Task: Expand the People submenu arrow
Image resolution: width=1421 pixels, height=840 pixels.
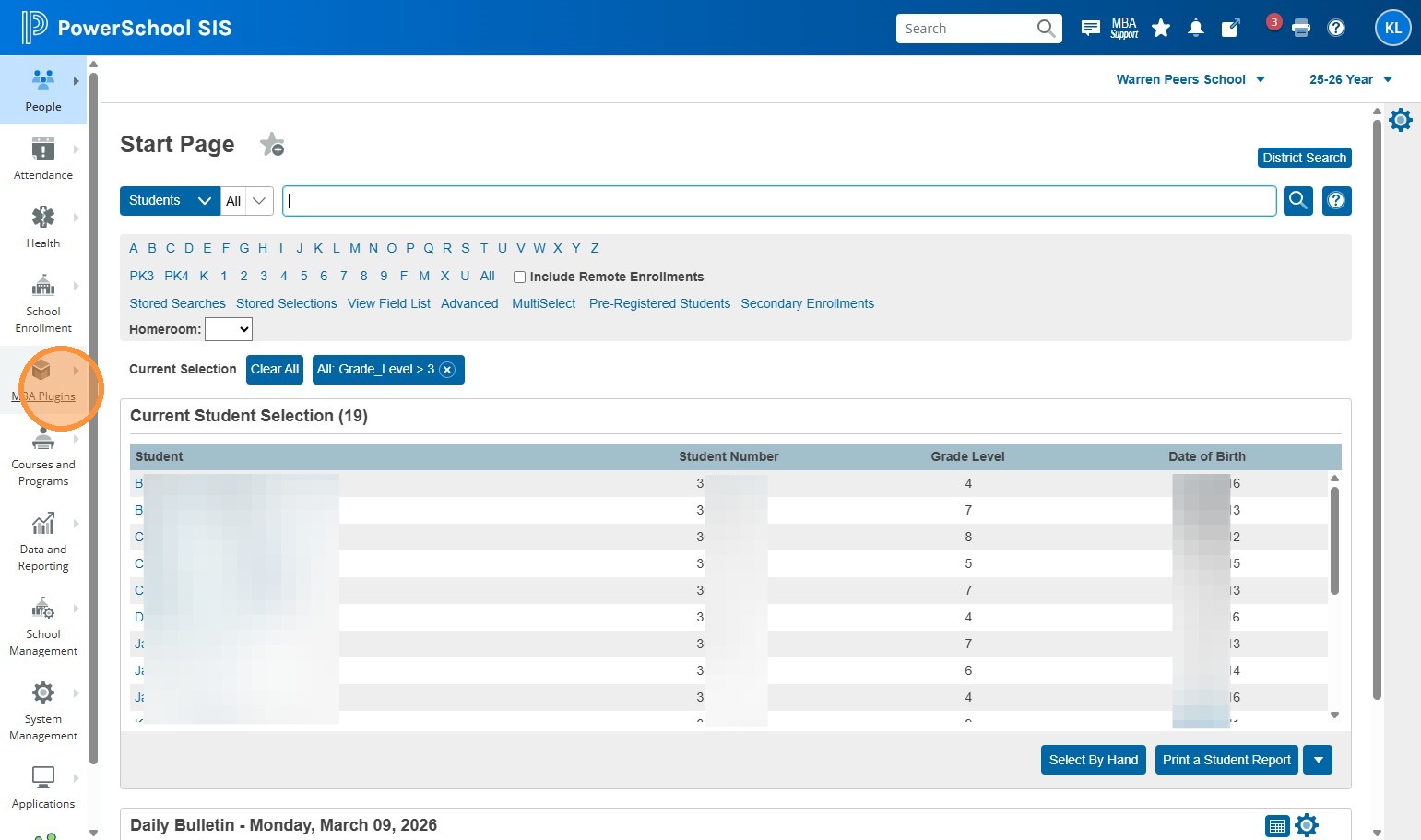Action: [x=77, y=81]
